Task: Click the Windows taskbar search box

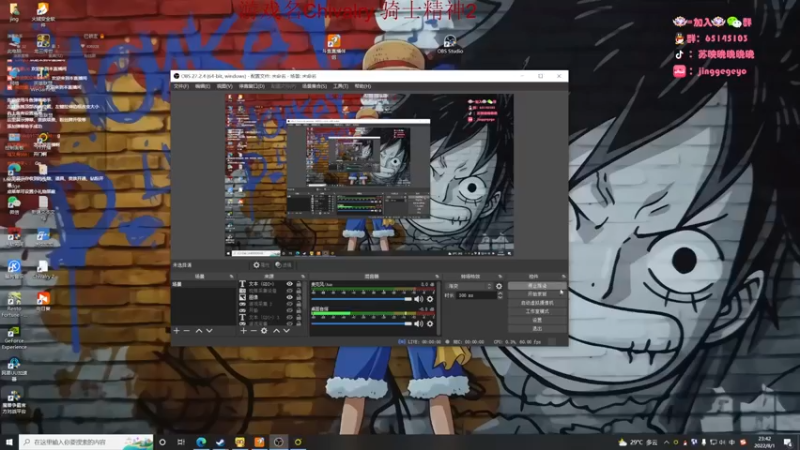Action: [x=86, y=442]
